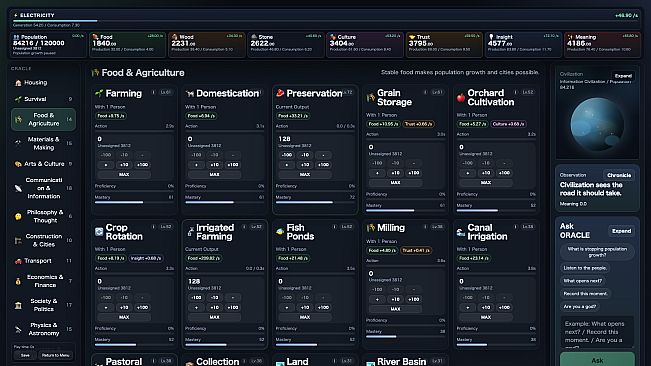Open the Chronicle view
This screenshot has width=651, height=366.
tap(619, 175)
